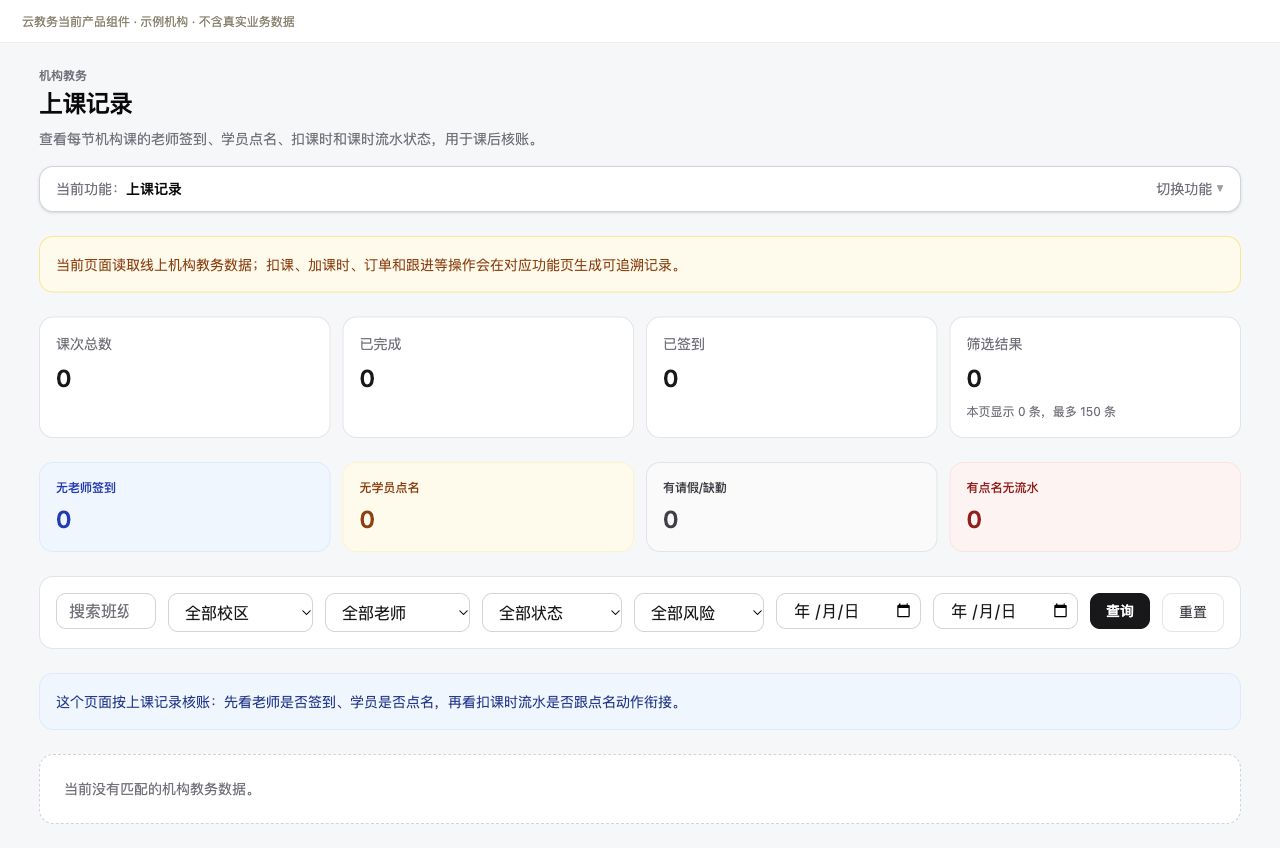Click the 当前没有匹配的机构教务数据 empty message
Image resolution: width=1280 pixels, height=848 pixels.
click(x=160, y=789)
